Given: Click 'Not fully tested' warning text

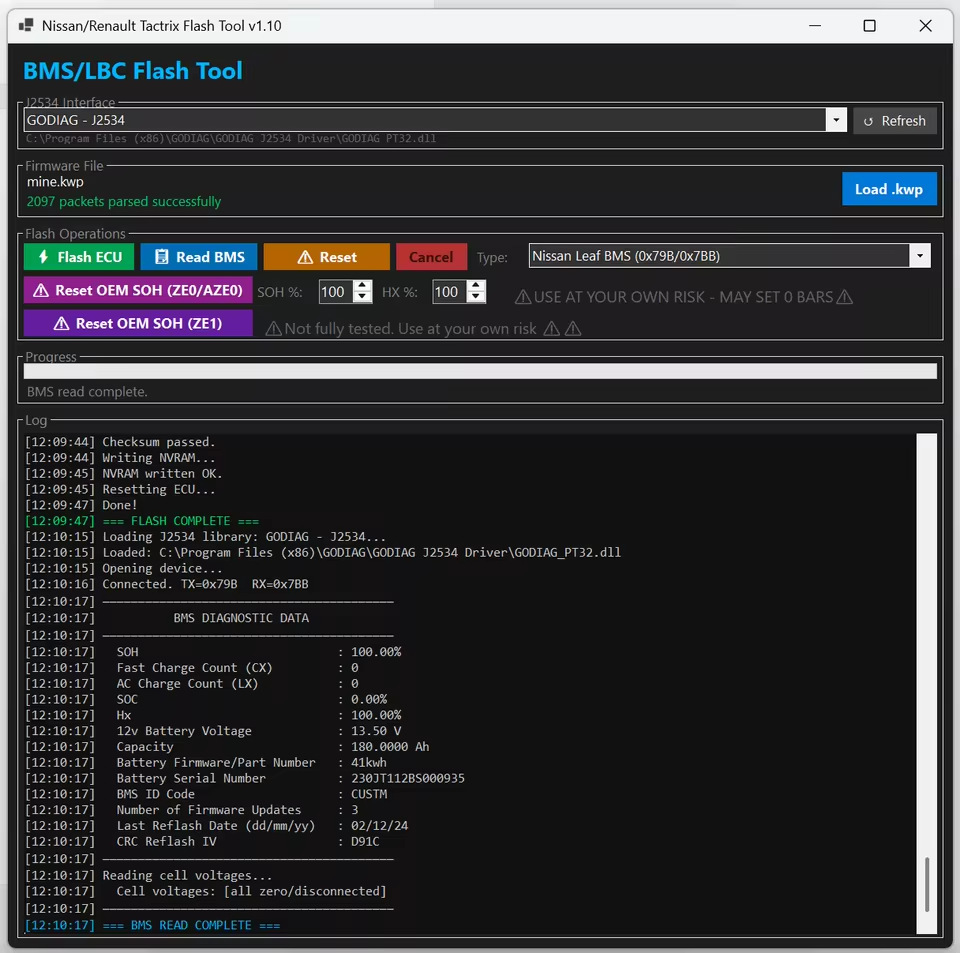Looking at the screenshot, I should pos(422,329).
